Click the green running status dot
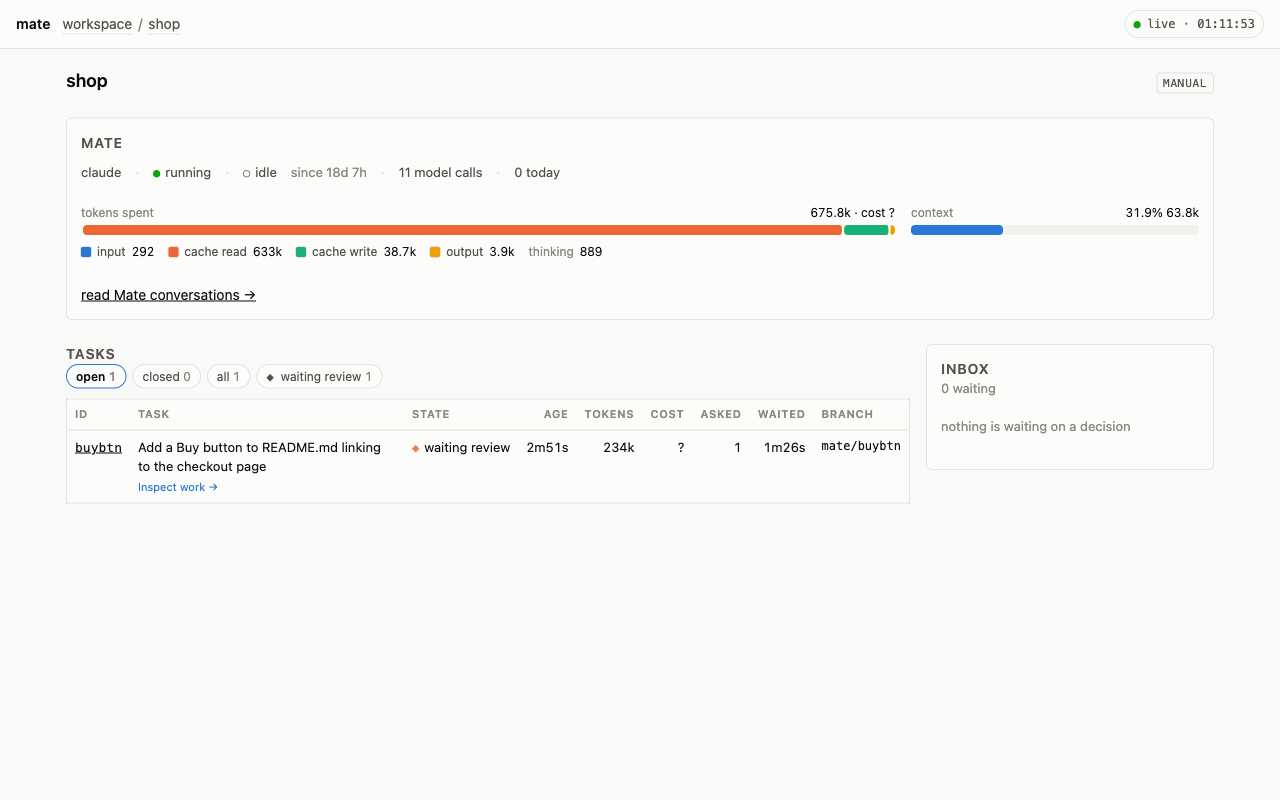Viewport: 1280px width, 800px height. click(157, 173)
